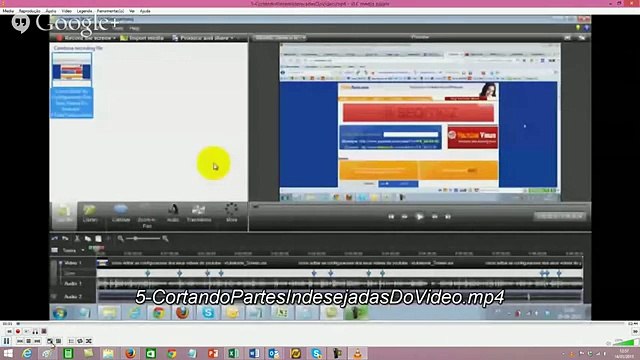Open the Áudio menu in VLC
This screenshot has height=360, width=640.
click(x=51, y=11)
